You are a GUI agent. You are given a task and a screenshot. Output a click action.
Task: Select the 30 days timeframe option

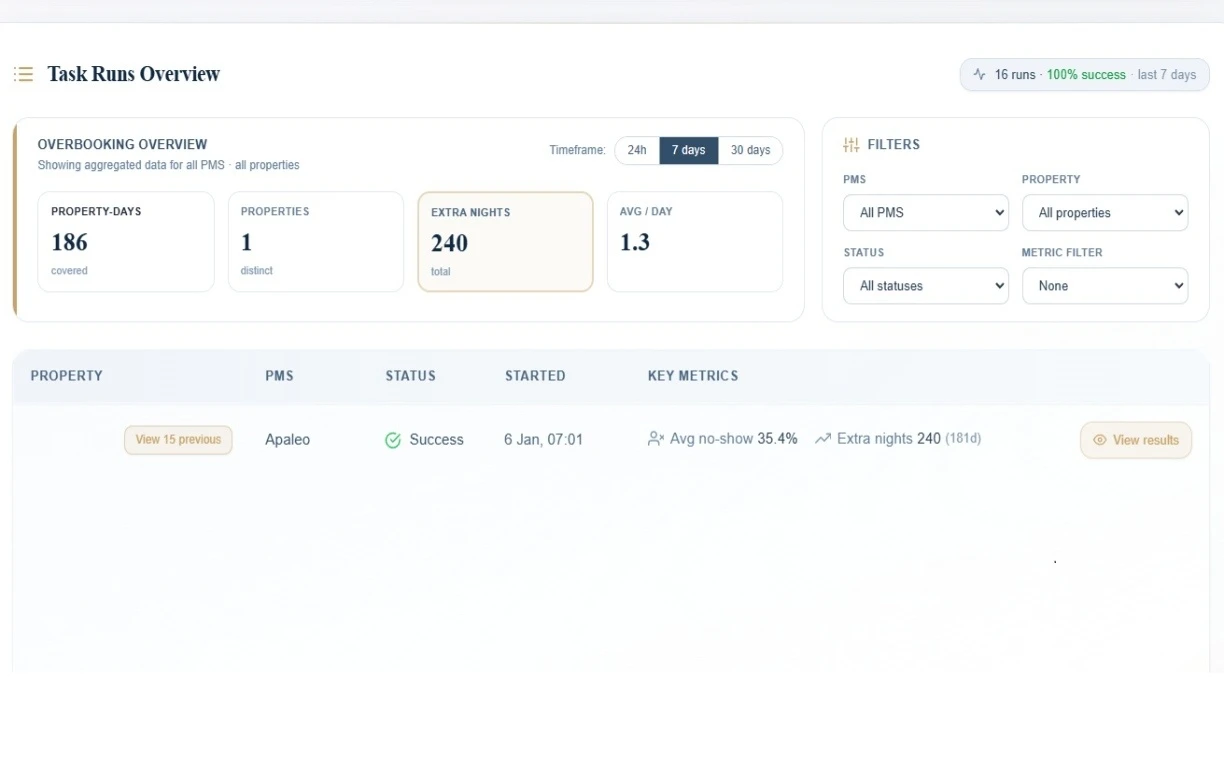[x=750, y=150]
